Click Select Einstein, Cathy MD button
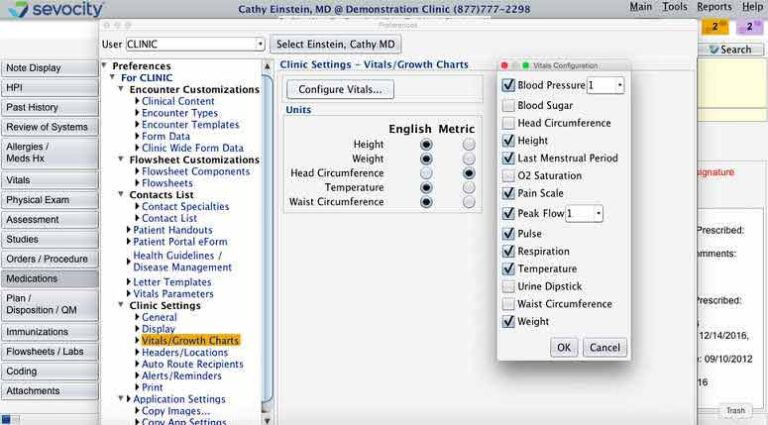768x425 pixels. 336,44
